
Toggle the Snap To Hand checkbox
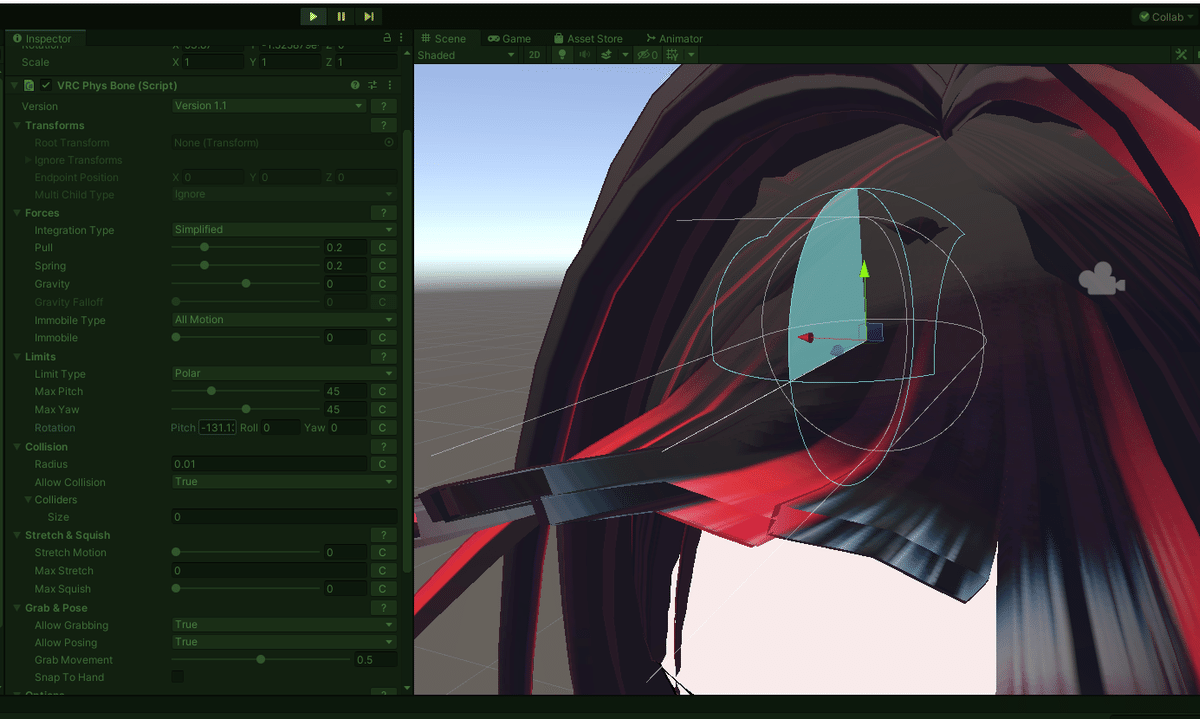[175, 676]
